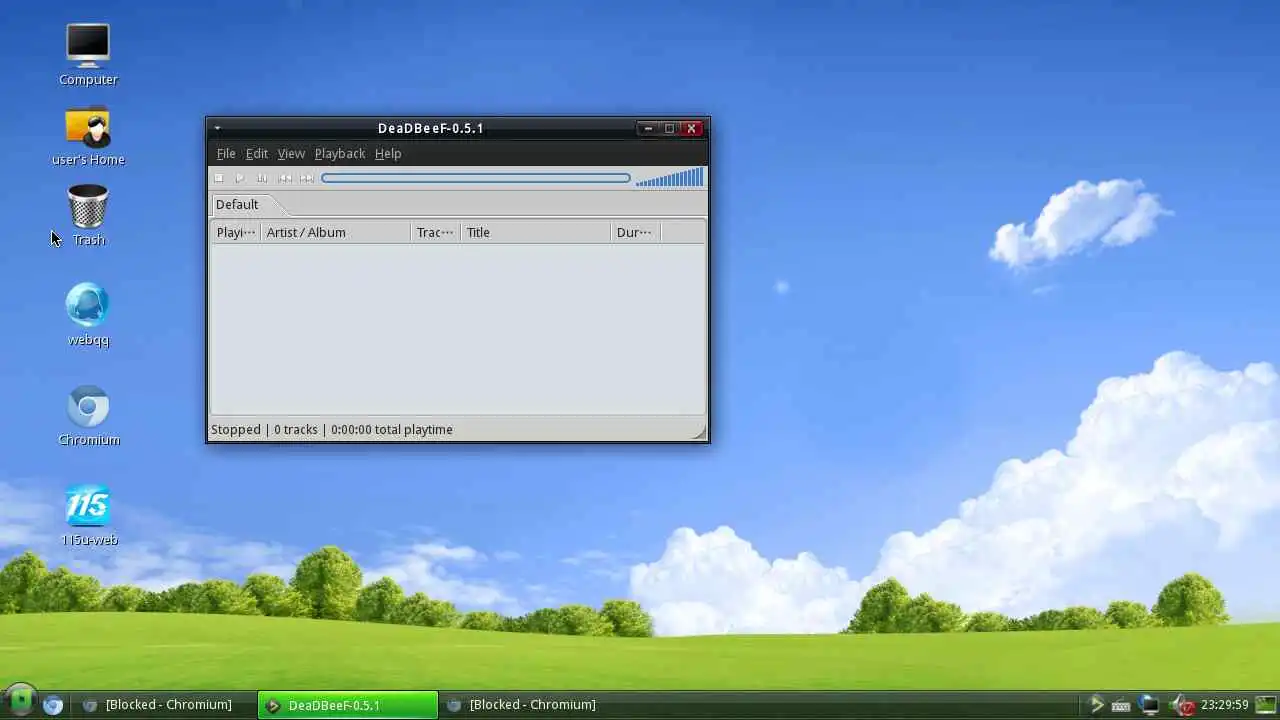Viewport: 1280px width, 720px height.
Task: Select the webqq desktop icon
Action: (88, 314)
